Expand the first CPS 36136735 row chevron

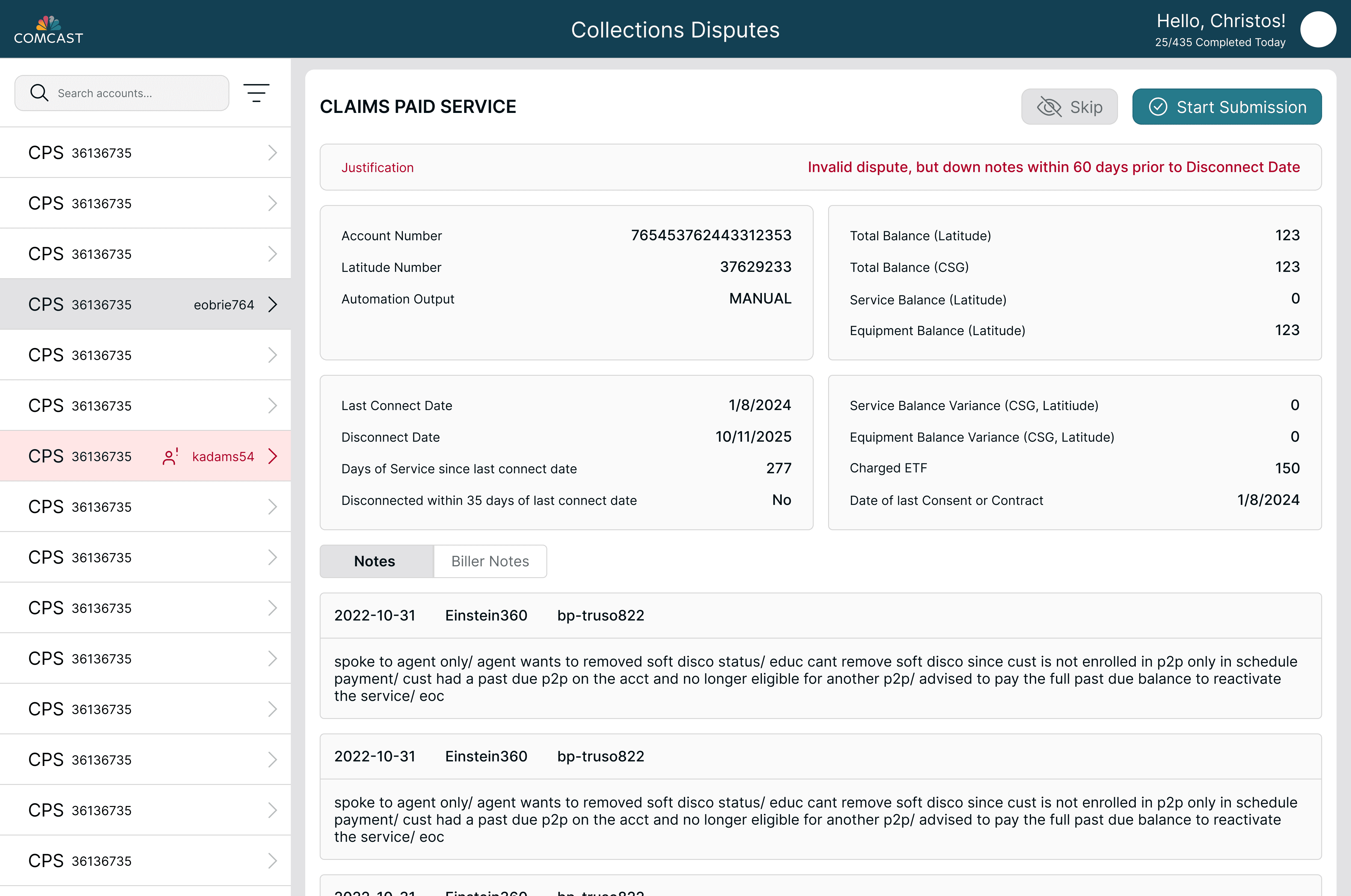272,153
